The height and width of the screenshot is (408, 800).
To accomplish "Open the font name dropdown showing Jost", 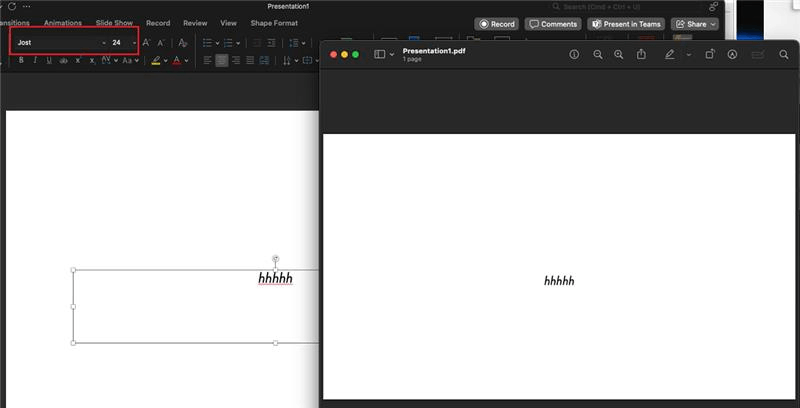I will click(104, 43).
